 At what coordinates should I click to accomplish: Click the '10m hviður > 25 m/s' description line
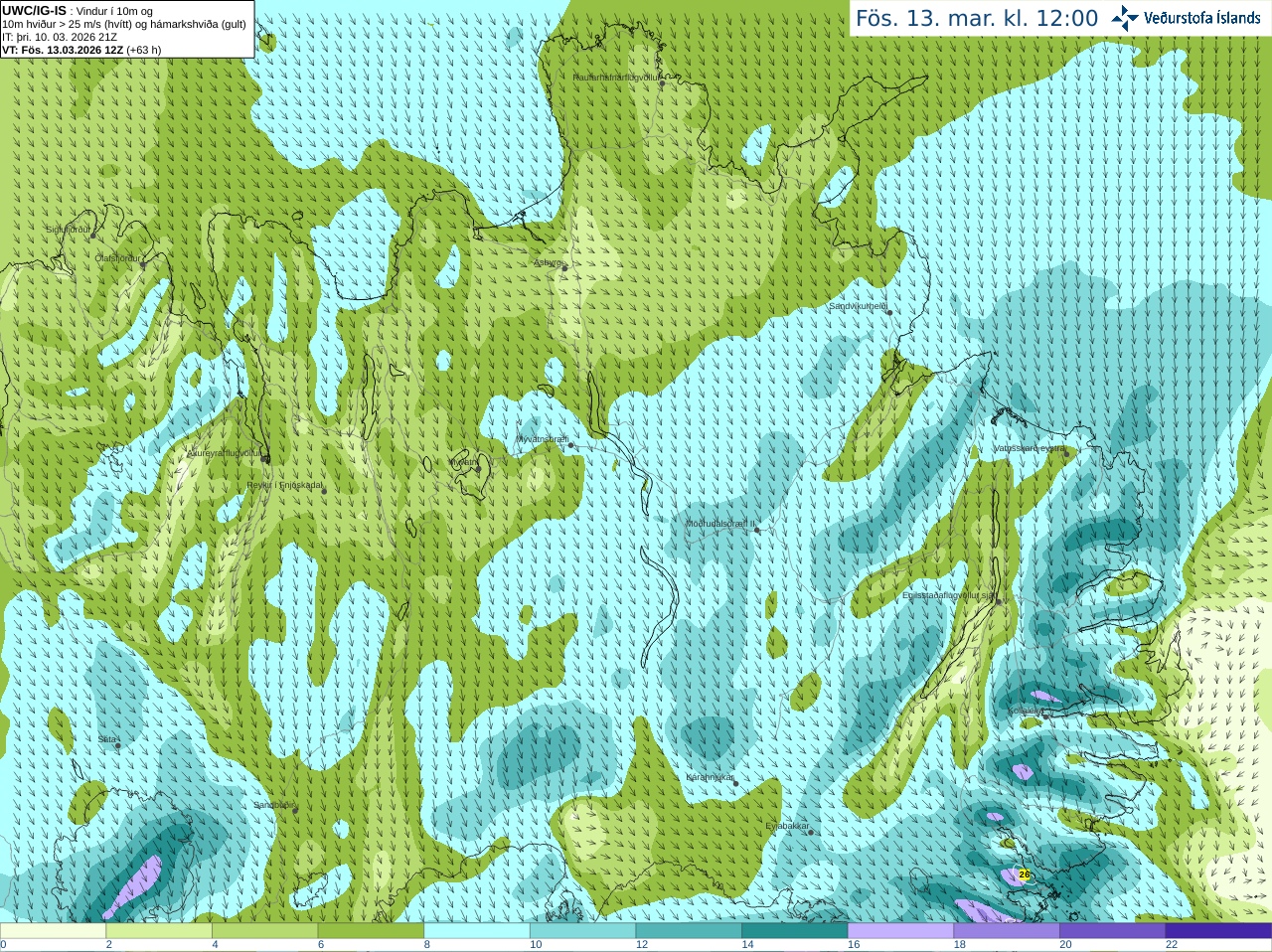(x=124, y=24)
